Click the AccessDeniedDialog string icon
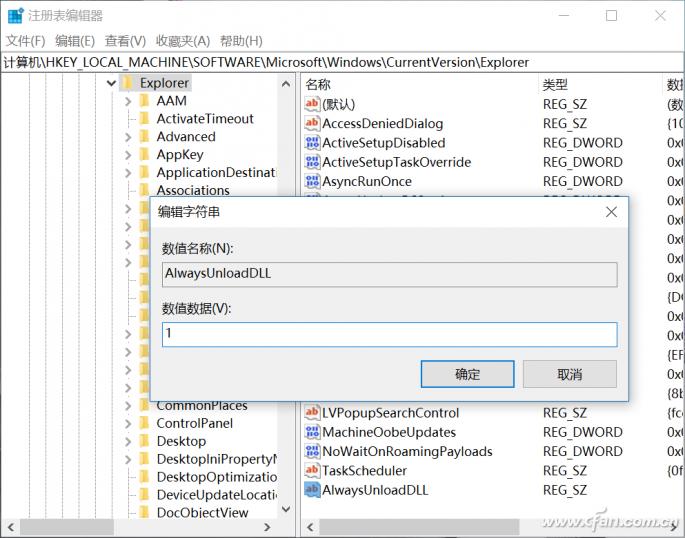The height and width of the screenshot is (538, 685). pyautogui.click(x=312, y=123)
